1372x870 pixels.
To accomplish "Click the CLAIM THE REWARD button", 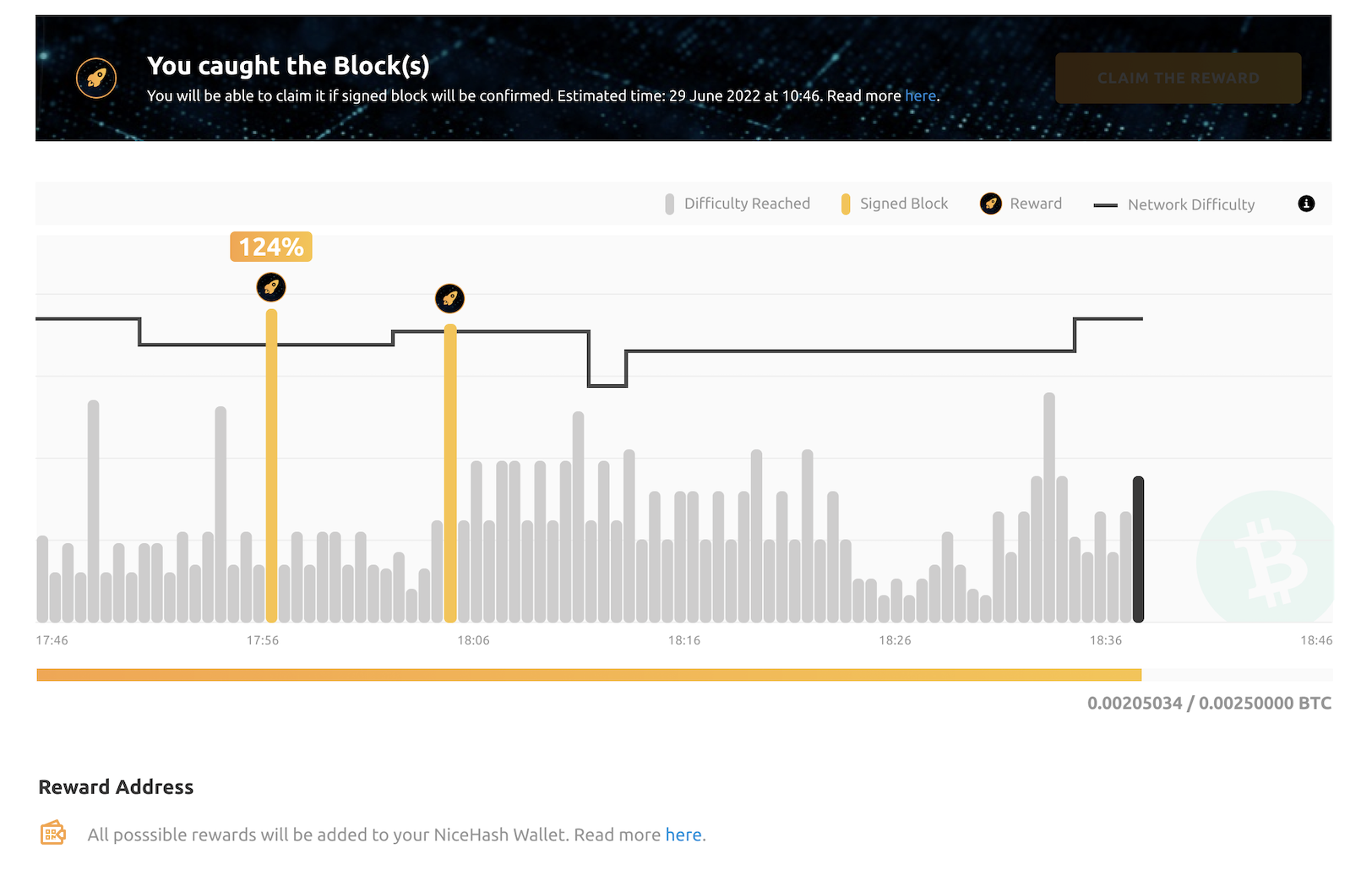I will click(1178, 78).
